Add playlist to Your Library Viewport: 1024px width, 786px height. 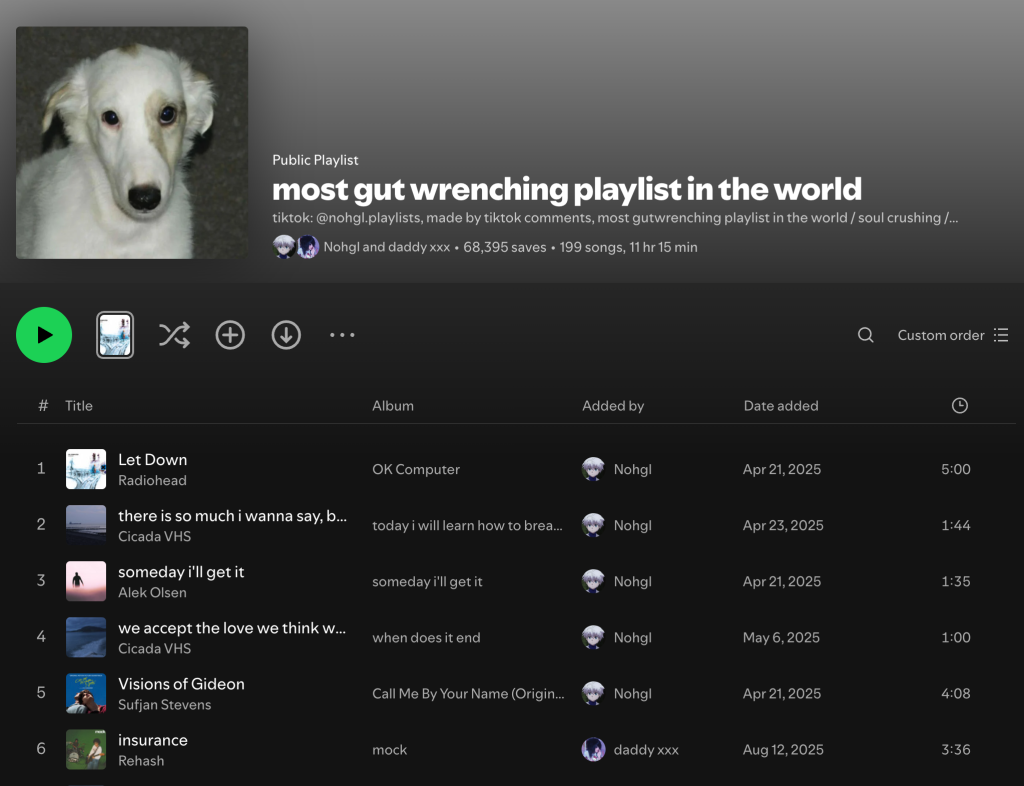[230, 335]
